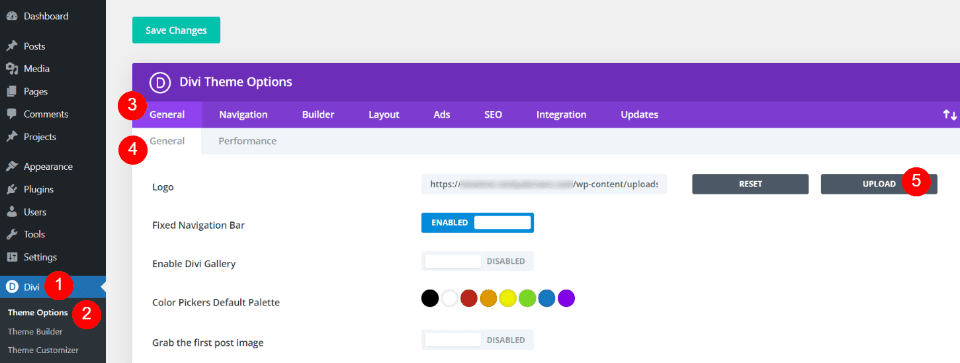
Task: Select the Performance sub-tab
Action: tap(247, 141)
